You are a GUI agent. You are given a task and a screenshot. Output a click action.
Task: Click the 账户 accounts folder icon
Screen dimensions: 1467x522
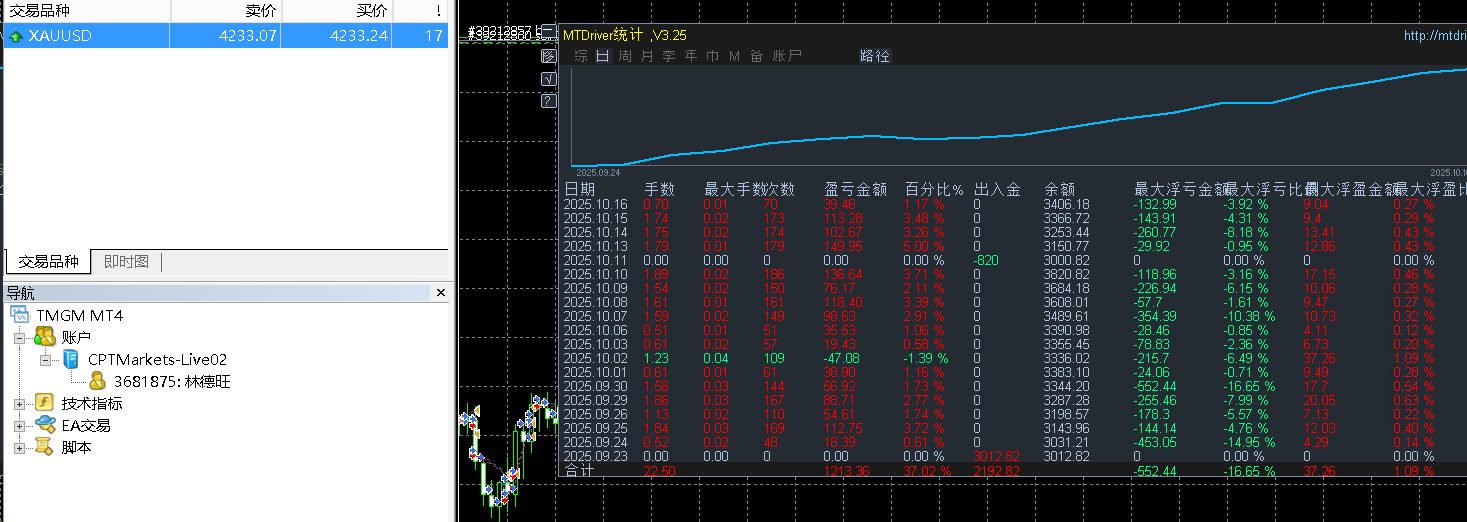tap(44, 337)
